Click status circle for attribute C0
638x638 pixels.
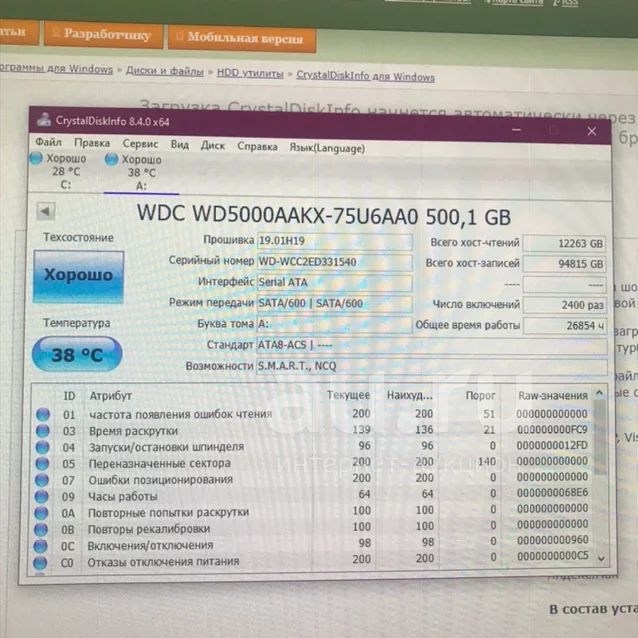tap(39, 563)
